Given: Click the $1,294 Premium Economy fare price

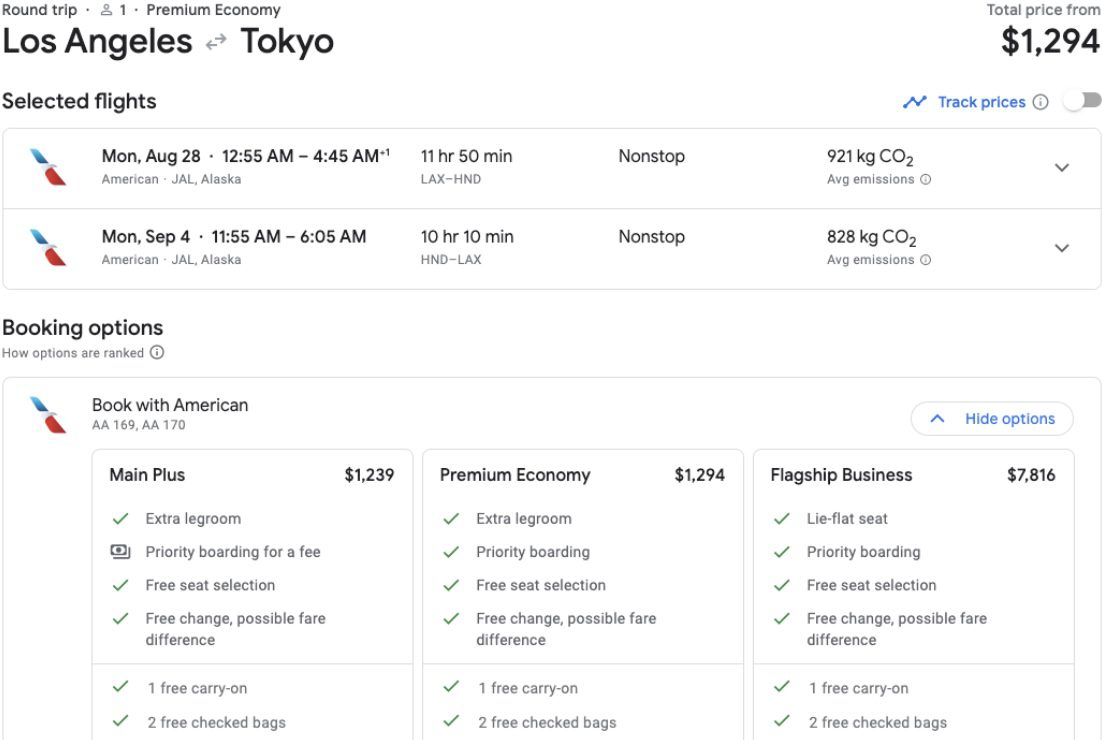Looking at the screenshot, I should (x=699, y=475).
